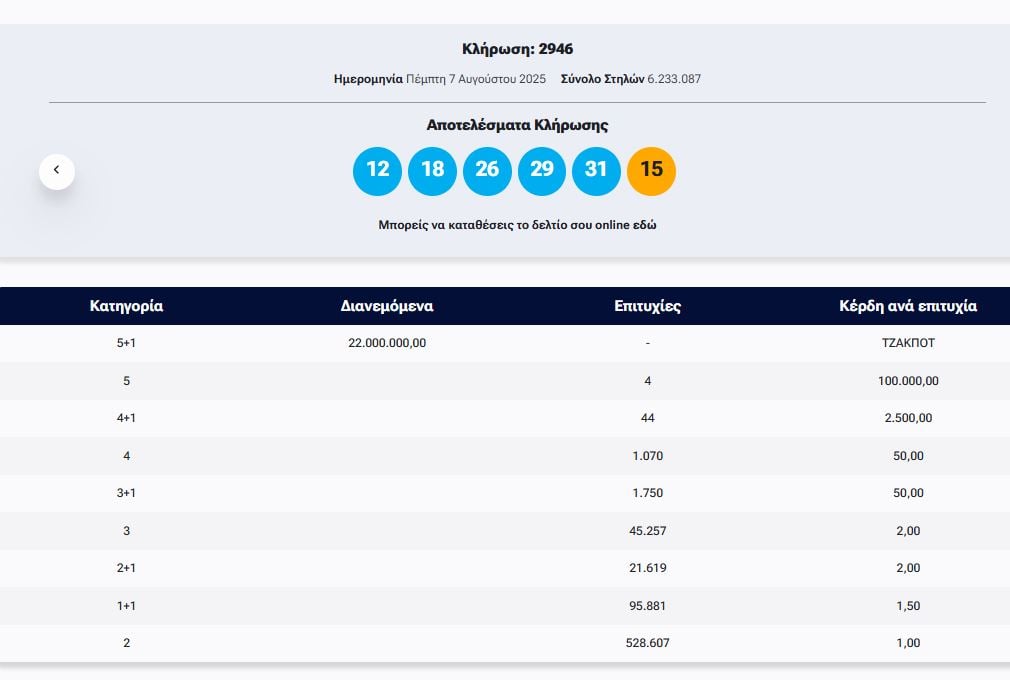Image resolution: width=1010 pixels, height=680 pixels.
Task: Click the Επιτυχίες column header
Action: coord(647,306)
